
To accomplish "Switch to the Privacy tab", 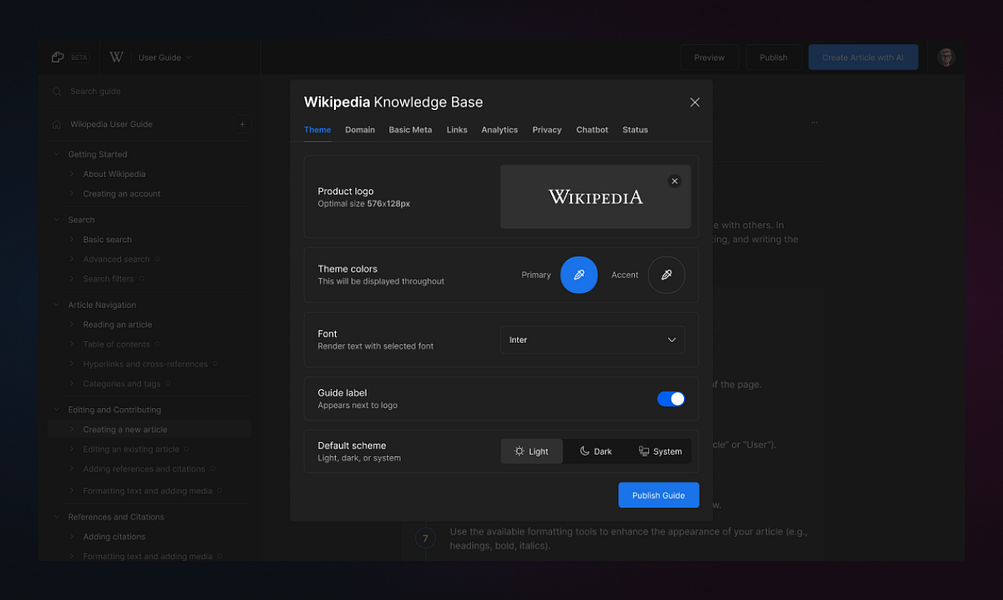I will click(x=547, y=130).
